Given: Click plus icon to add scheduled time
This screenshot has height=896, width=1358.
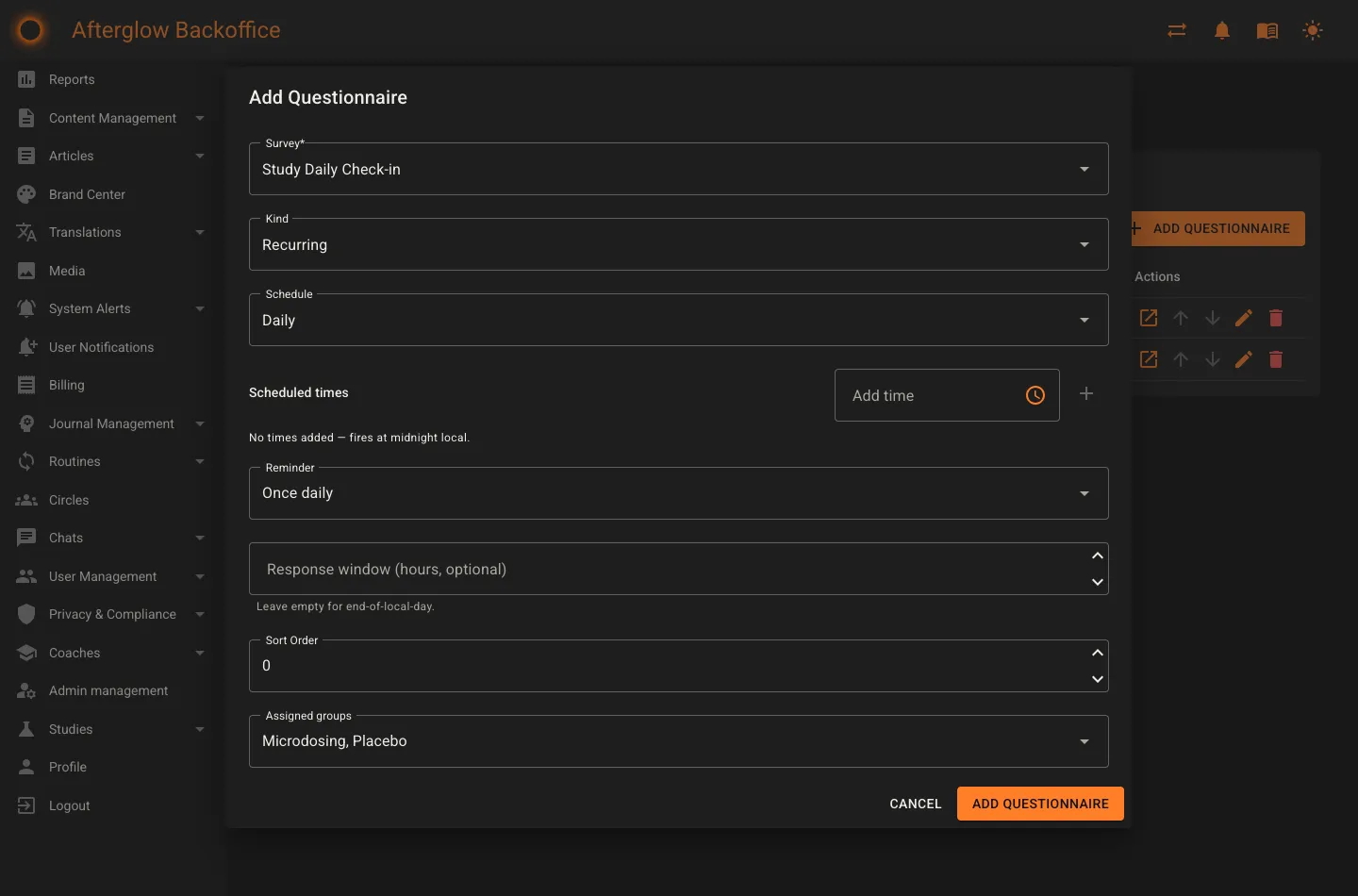Looking at the screenshot, I should click(x=1086, y=393).
